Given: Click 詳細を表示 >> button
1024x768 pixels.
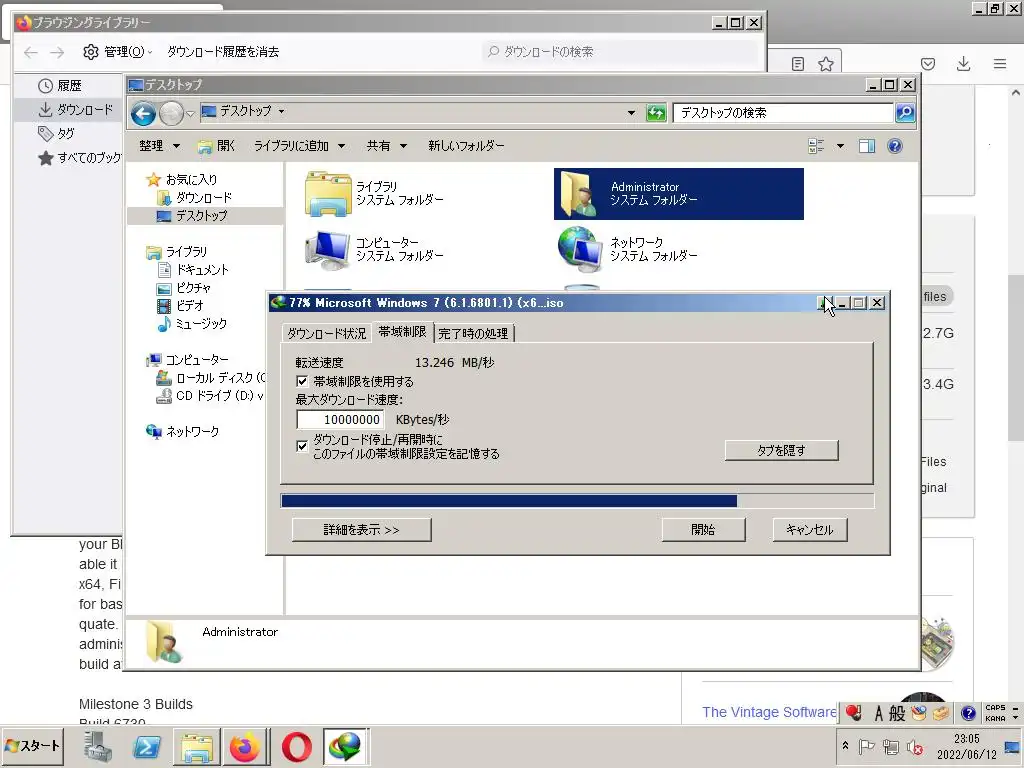Looking at the screenshot, I should point(362,530).
